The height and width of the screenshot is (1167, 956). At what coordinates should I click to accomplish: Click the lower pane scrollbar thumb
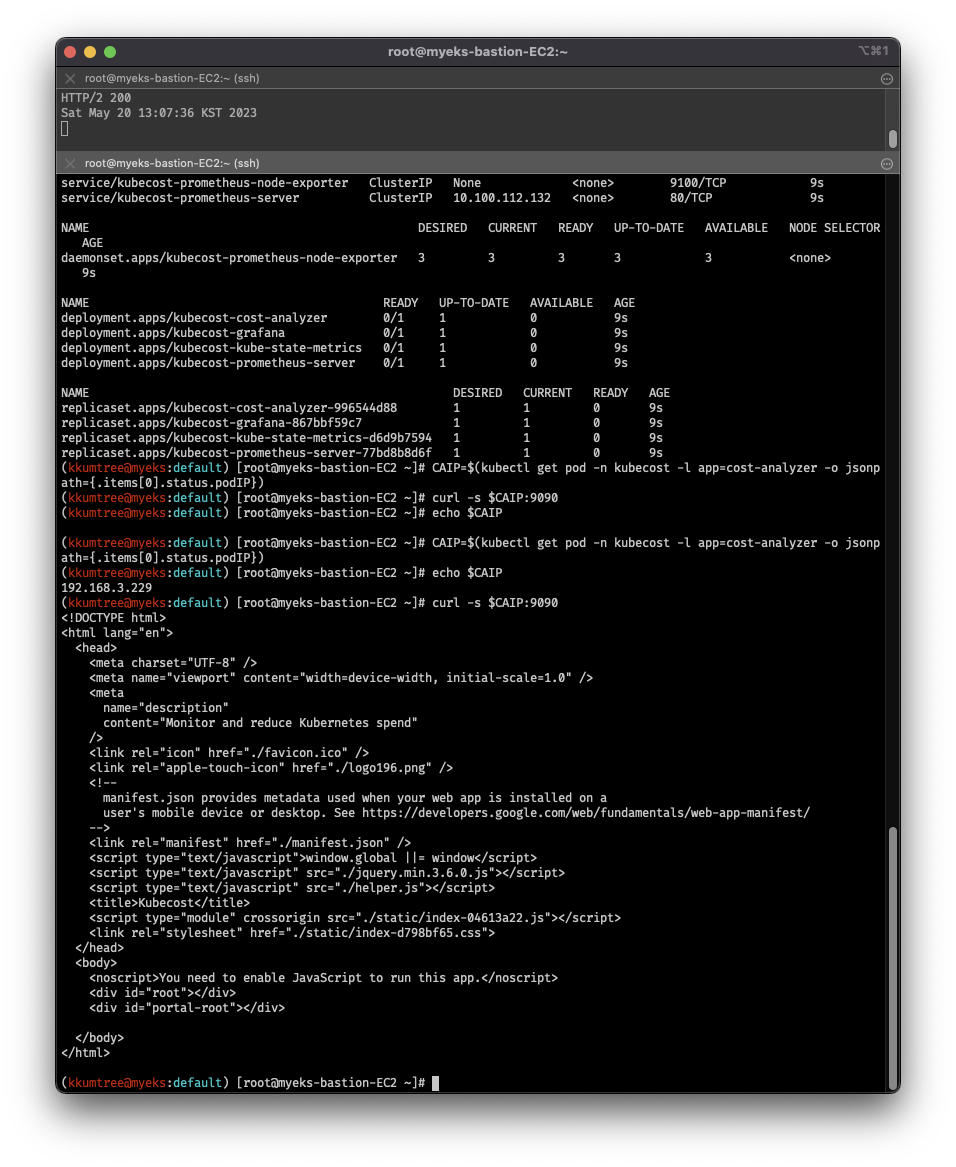click(893, 958)
